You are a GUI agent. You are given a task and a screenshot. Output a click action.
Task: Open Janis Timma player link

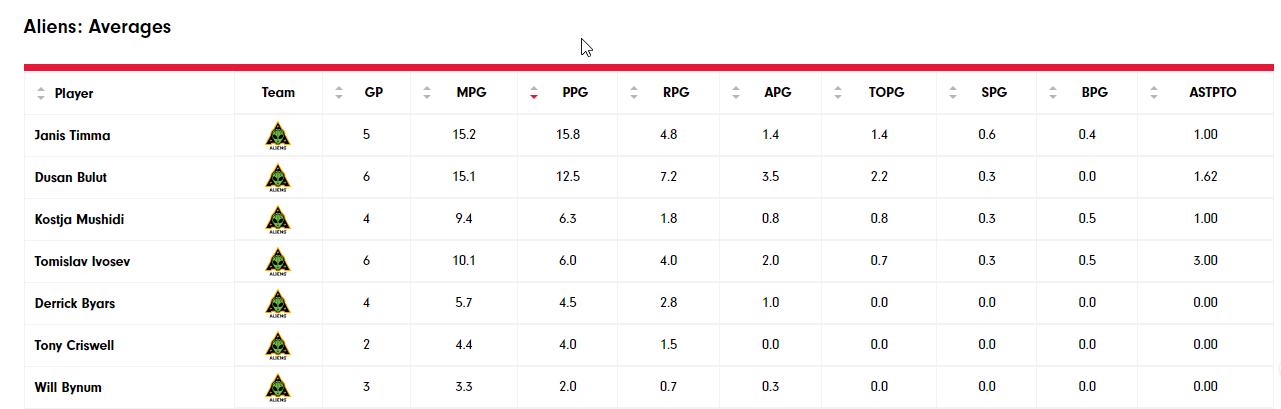[x=72, y=135]
